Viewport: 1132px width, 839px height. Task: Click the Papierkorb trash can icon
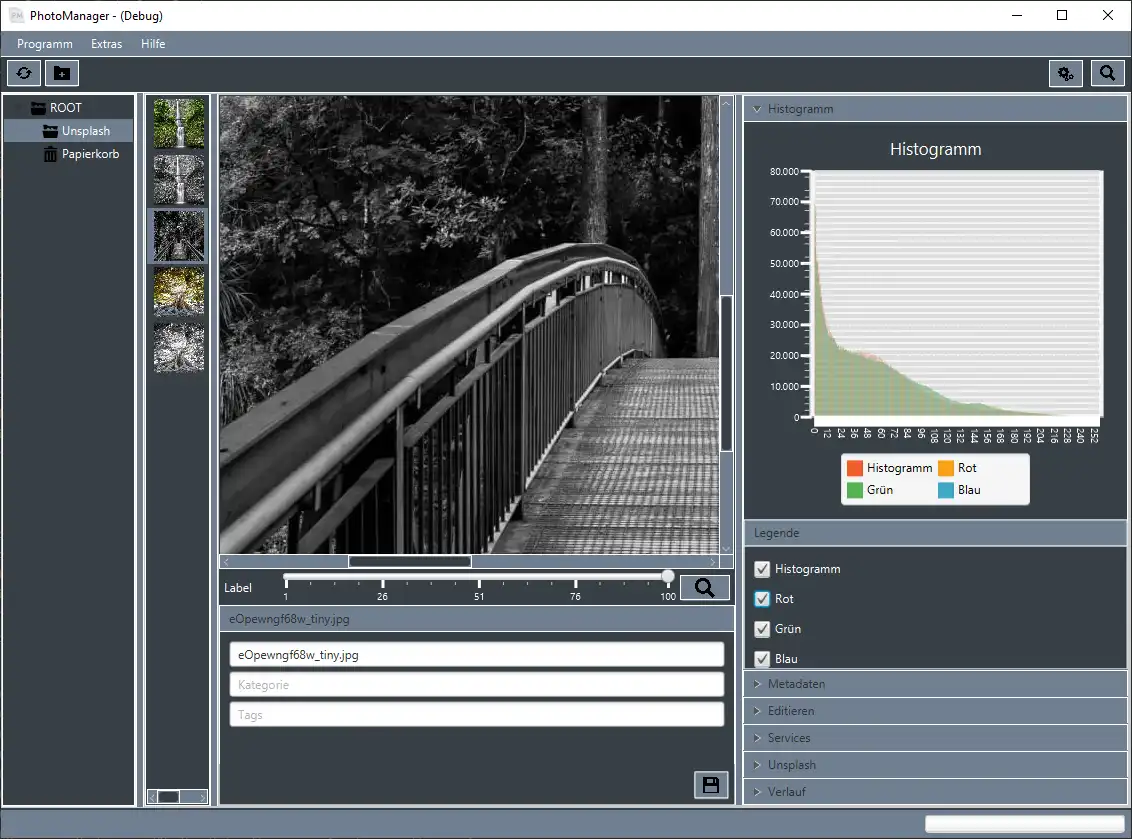(50, 154)
